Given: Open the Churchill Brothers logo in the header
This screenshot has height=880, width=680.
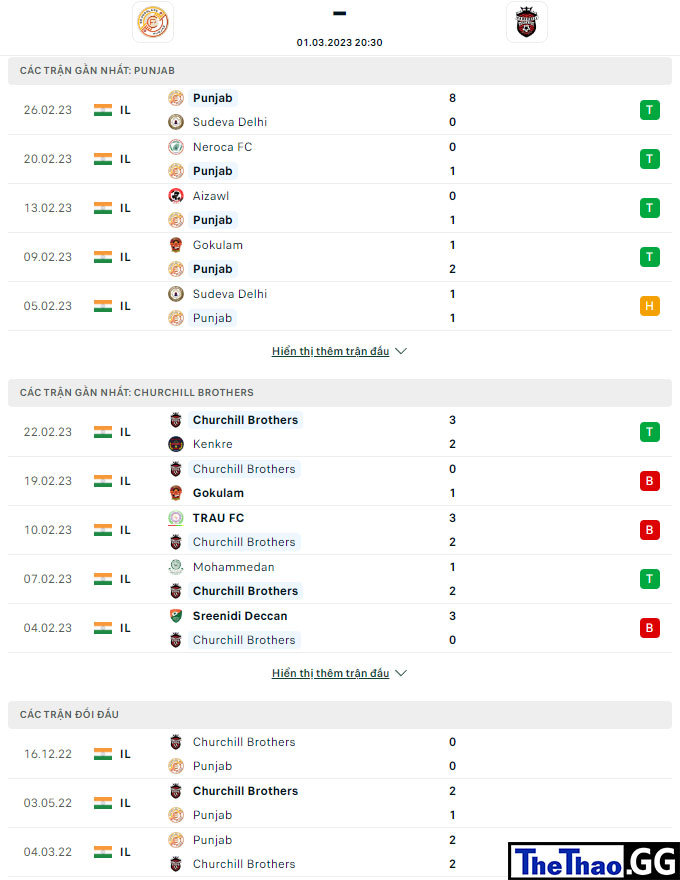Looking at the screenshot, I should coord(526,22).
